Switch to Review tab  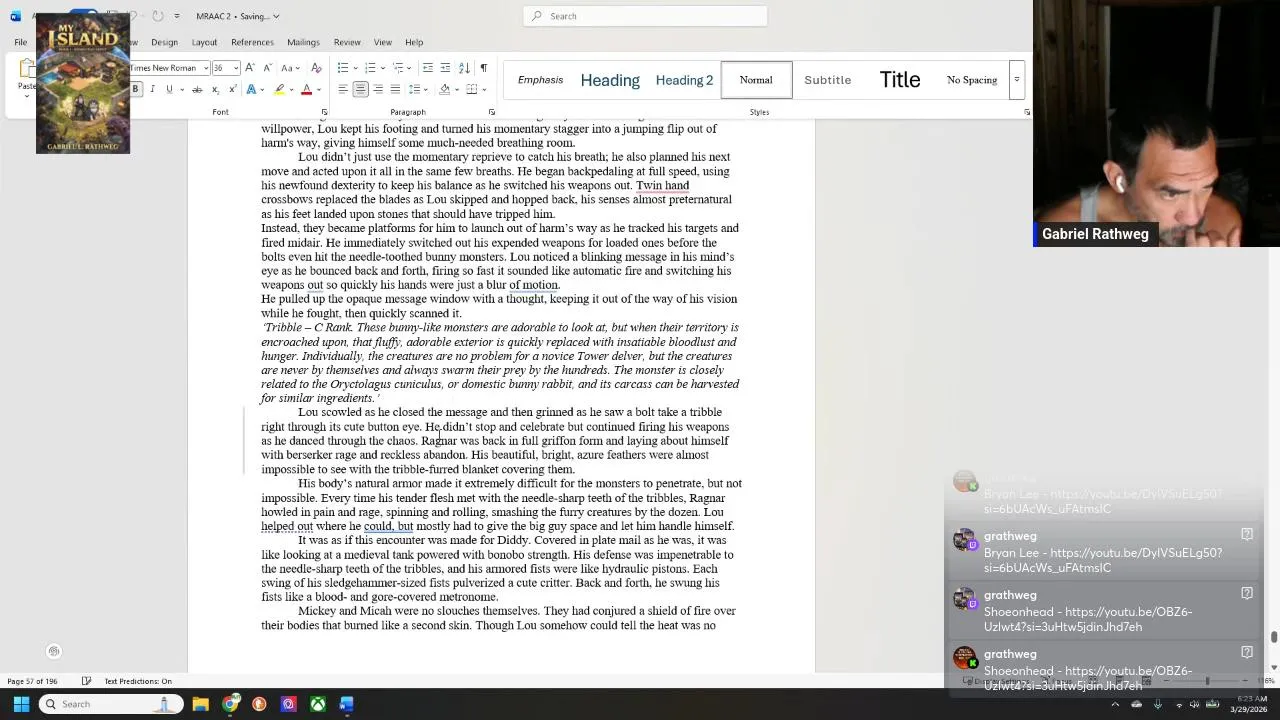tap(347, 42)
